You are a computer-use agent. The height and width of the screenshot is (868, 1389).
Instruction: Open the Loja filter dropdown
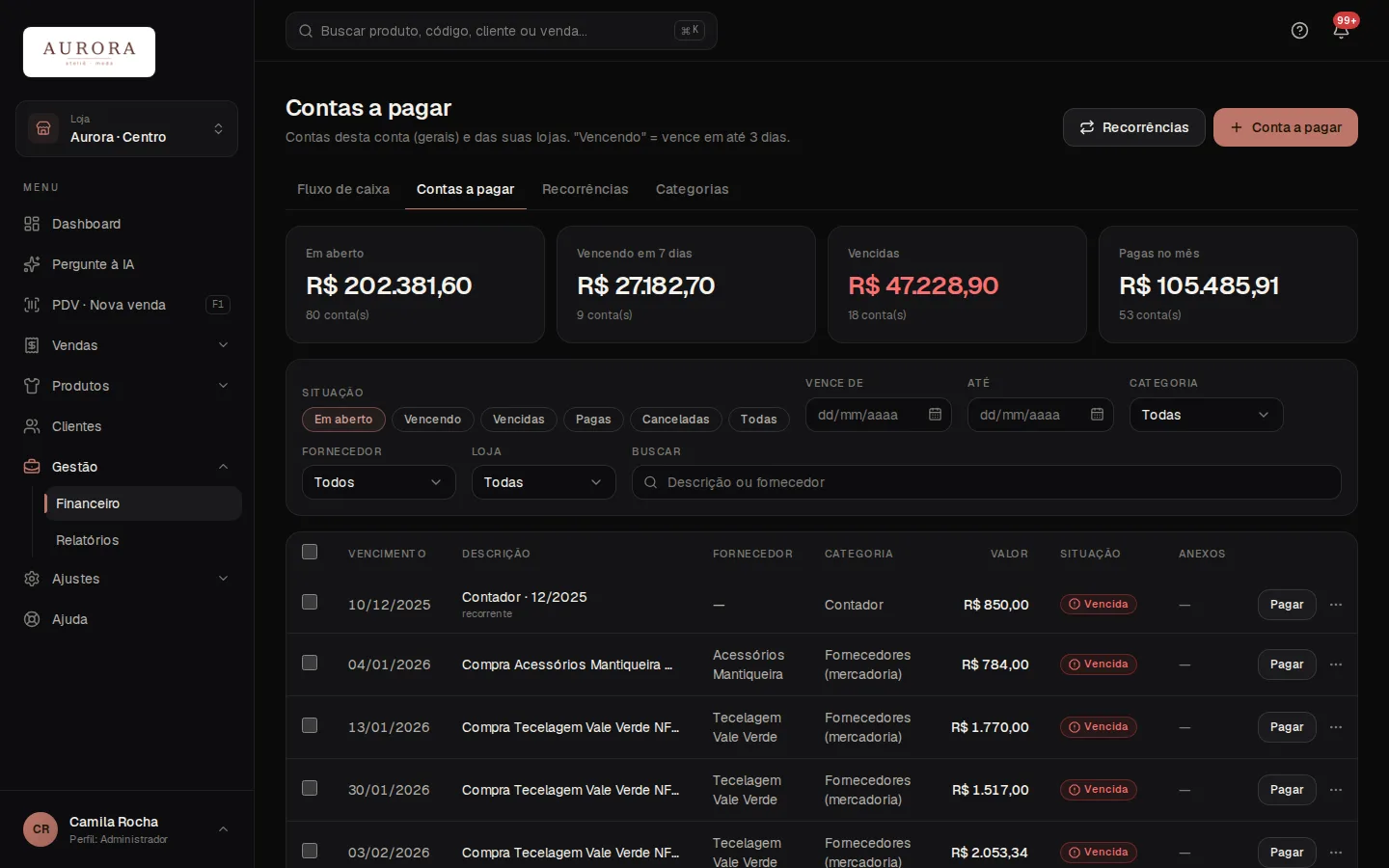(x=543, y=482)
